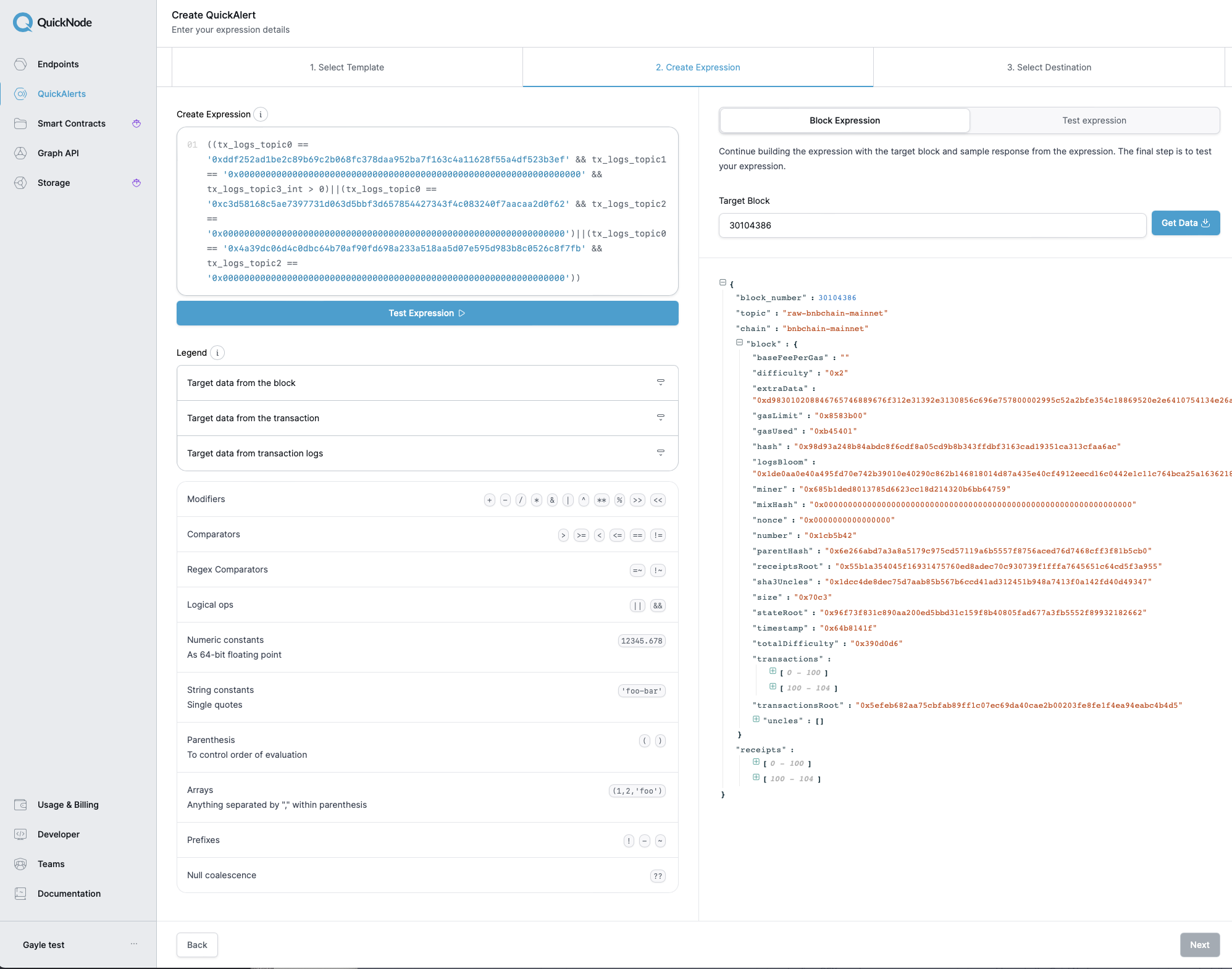Switch to Block Expression tab

(x=845, y=120)
